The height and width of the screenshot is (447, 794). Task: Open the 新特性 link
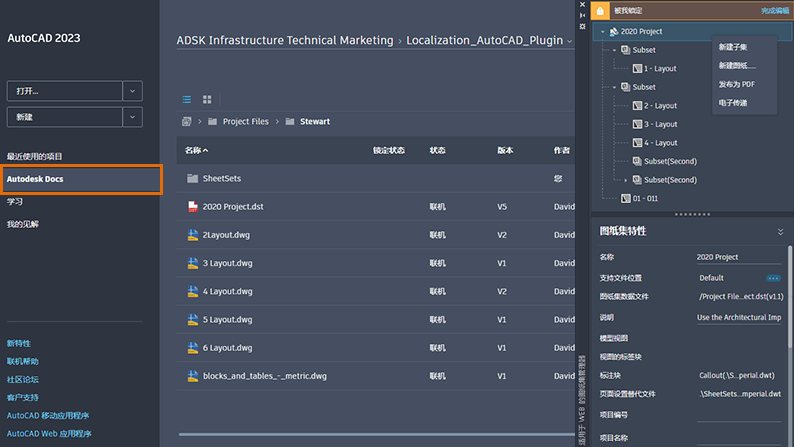(19, 343)
